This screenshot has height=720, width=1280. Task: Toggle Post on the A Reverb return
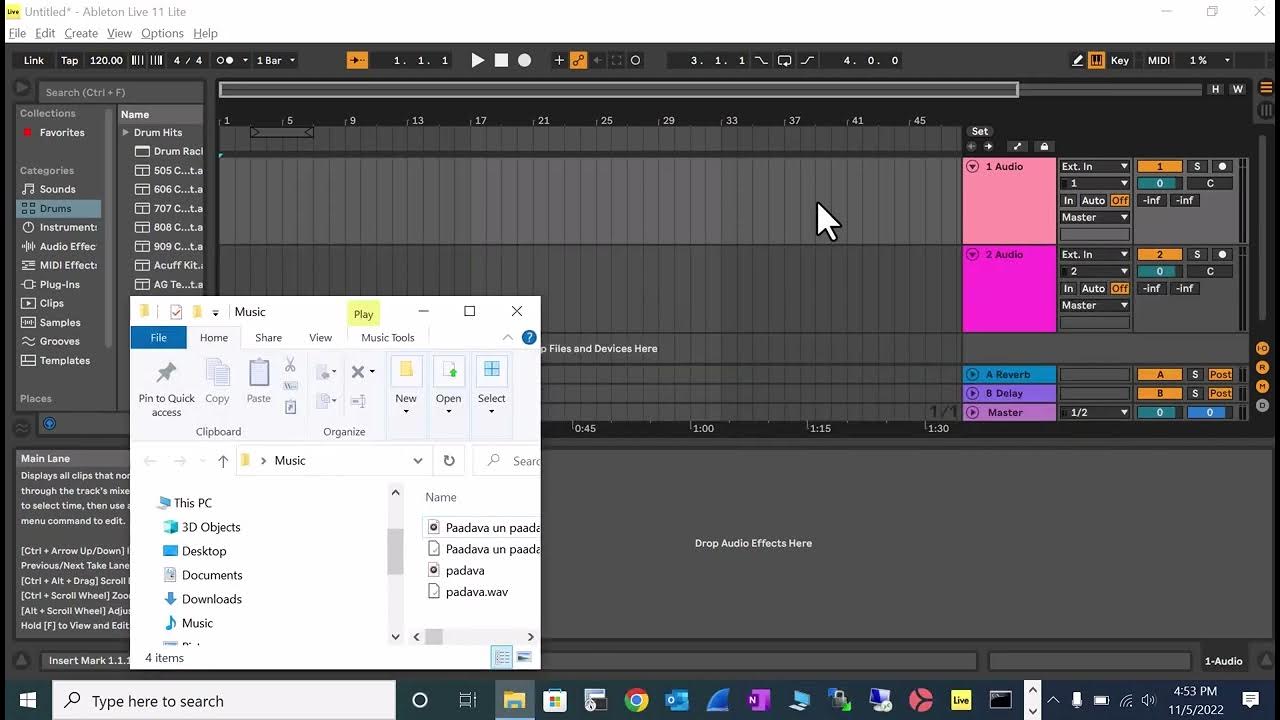click(1220, 375)
